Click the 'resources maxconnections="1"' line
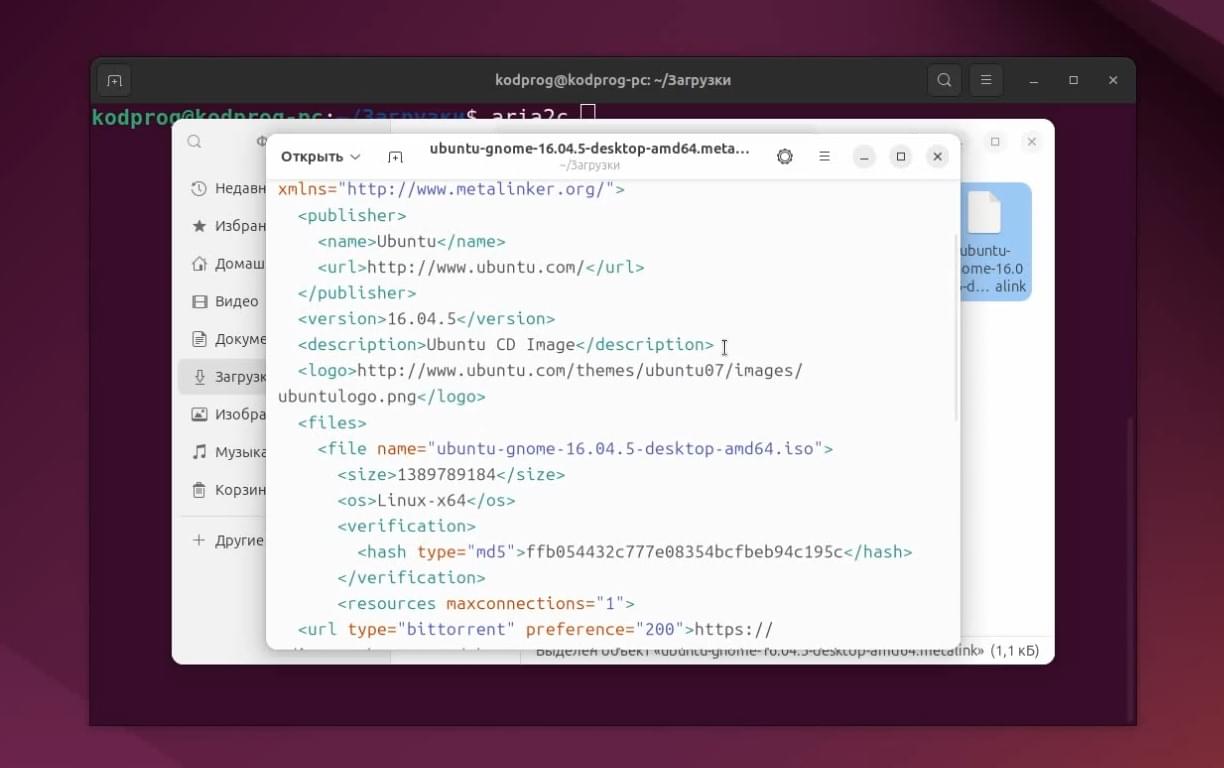 pyautogui.click(x=486, y=604)
